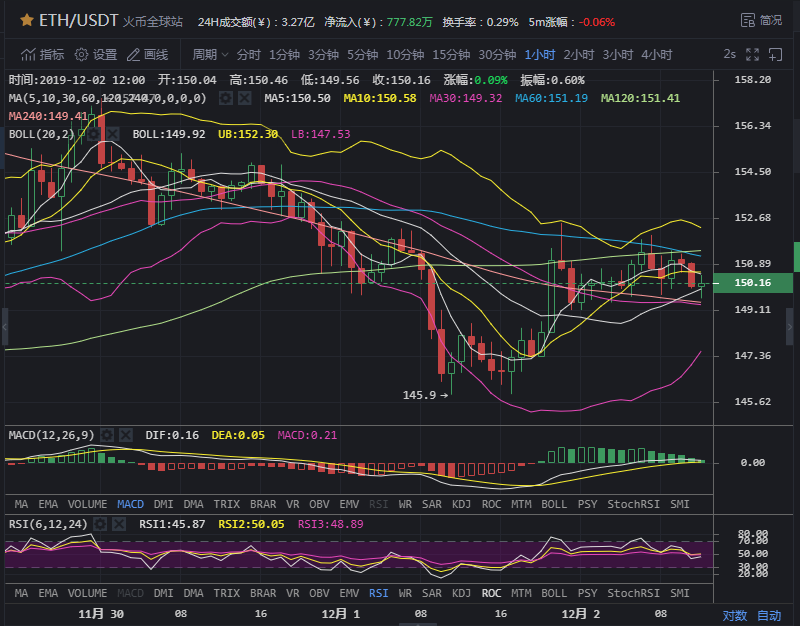Click the 150.16 current price tag
Image resolution: width=800 pixels, height=626 pixels.
(x=753, y=283)
